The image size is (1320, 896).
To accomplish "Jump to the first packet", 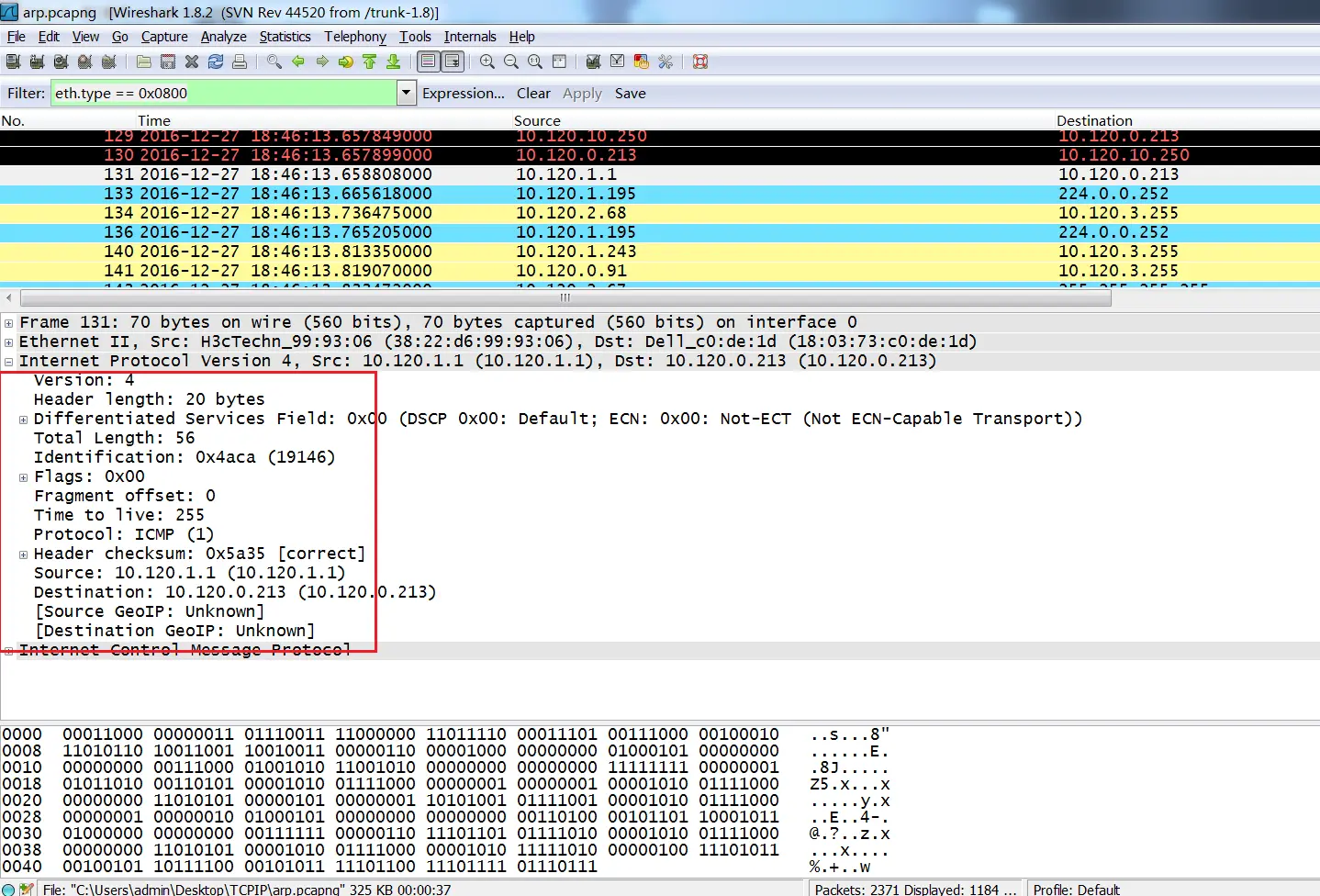I will point(370,62).
